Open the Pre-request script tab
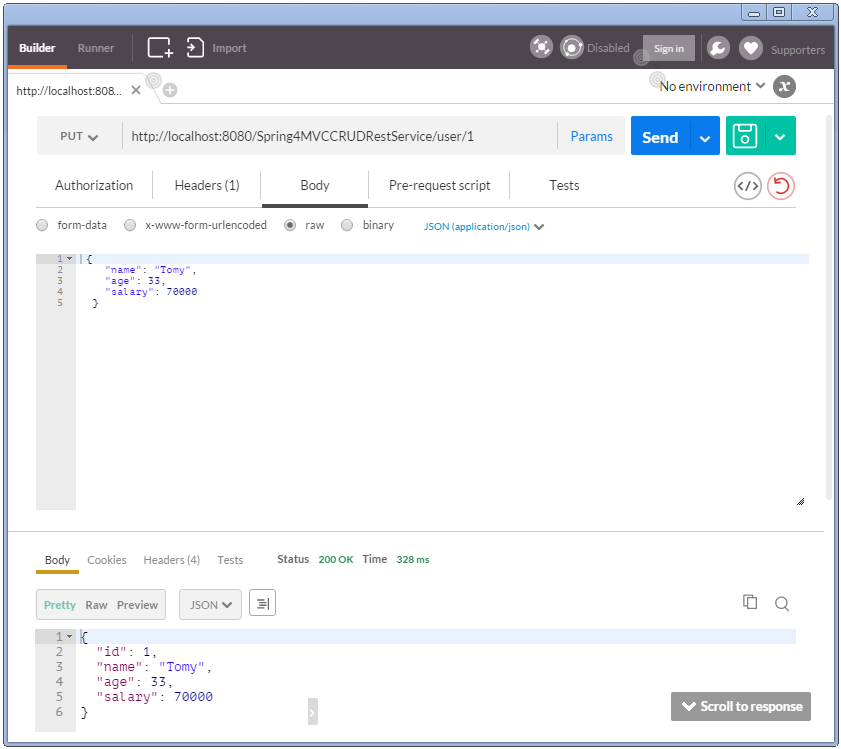841x749 pixels. coord(440,186)
